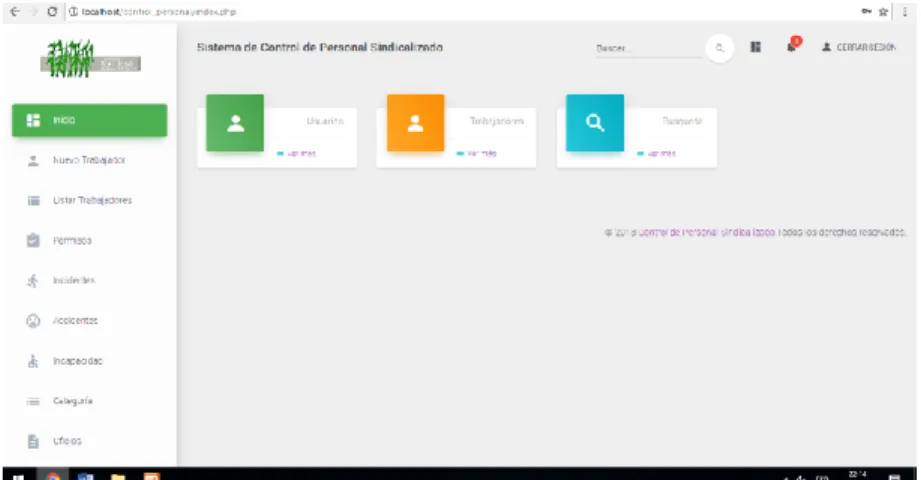Click the orange Trabajadores card icon

pyautogui.click(x=415, y=123)
